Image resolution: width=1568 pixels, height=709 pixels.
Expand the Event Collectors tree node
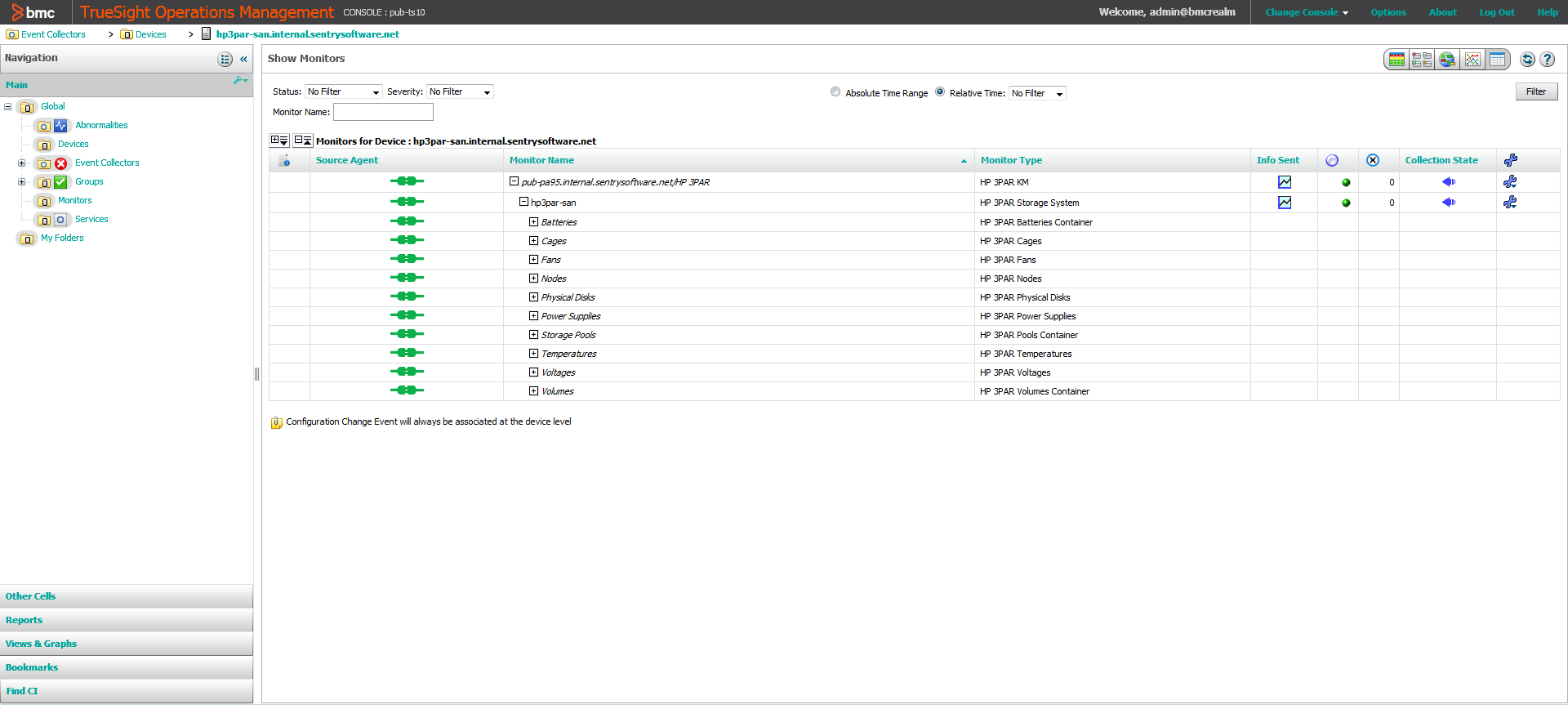[22, 163]
